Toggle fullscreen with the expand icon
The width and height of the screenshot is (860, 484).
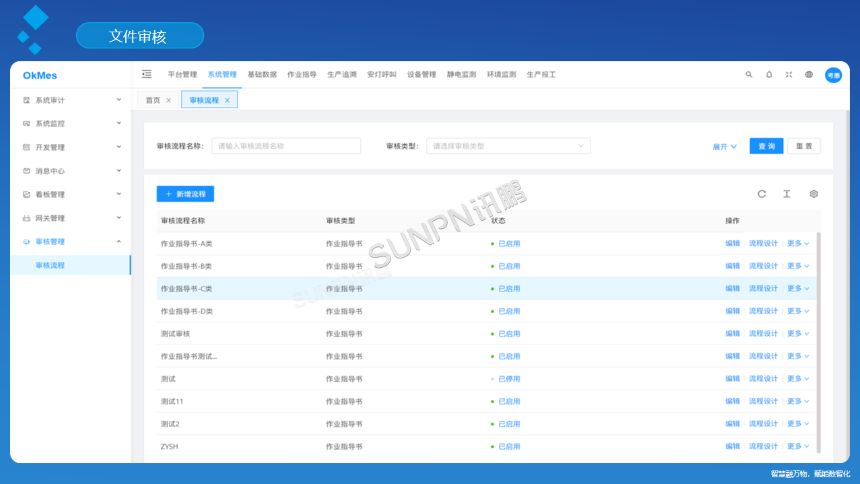tap(789, 75)
